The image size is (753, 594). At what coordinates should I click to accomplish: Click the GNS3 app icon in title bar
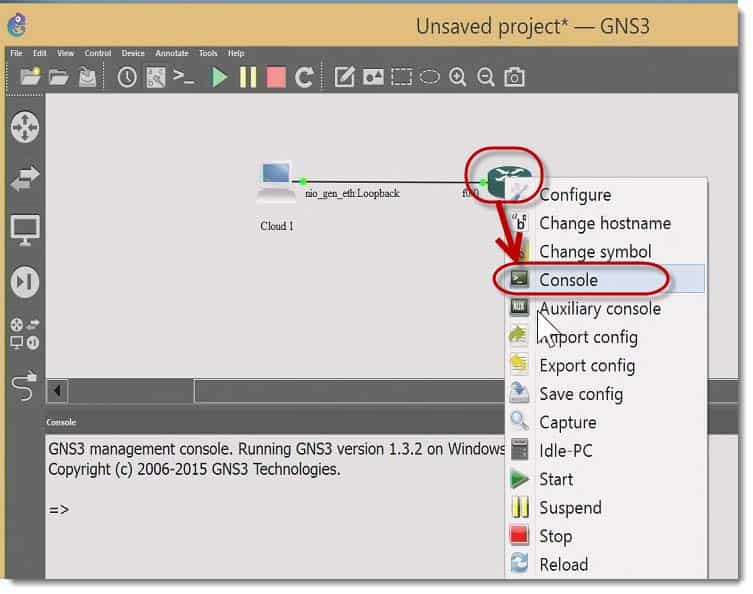coord(17,25)
